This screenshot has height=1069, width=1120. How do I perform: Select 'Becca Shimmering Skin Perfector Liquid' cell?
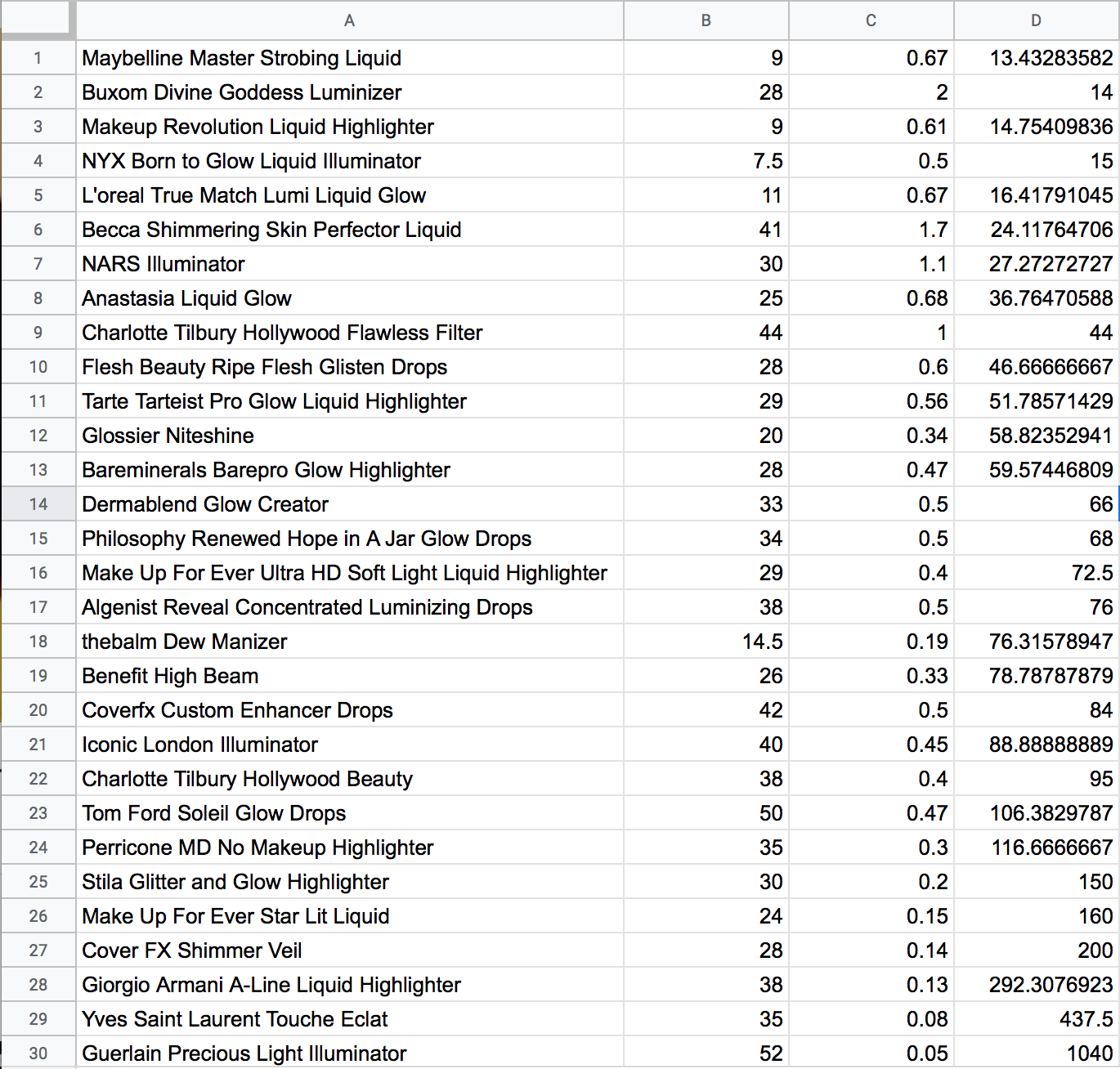coord(350,230)
